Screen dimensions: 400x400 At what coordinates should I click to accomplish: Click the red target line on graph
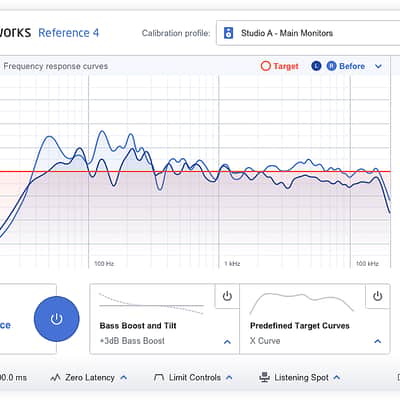(x=195, y=172)
